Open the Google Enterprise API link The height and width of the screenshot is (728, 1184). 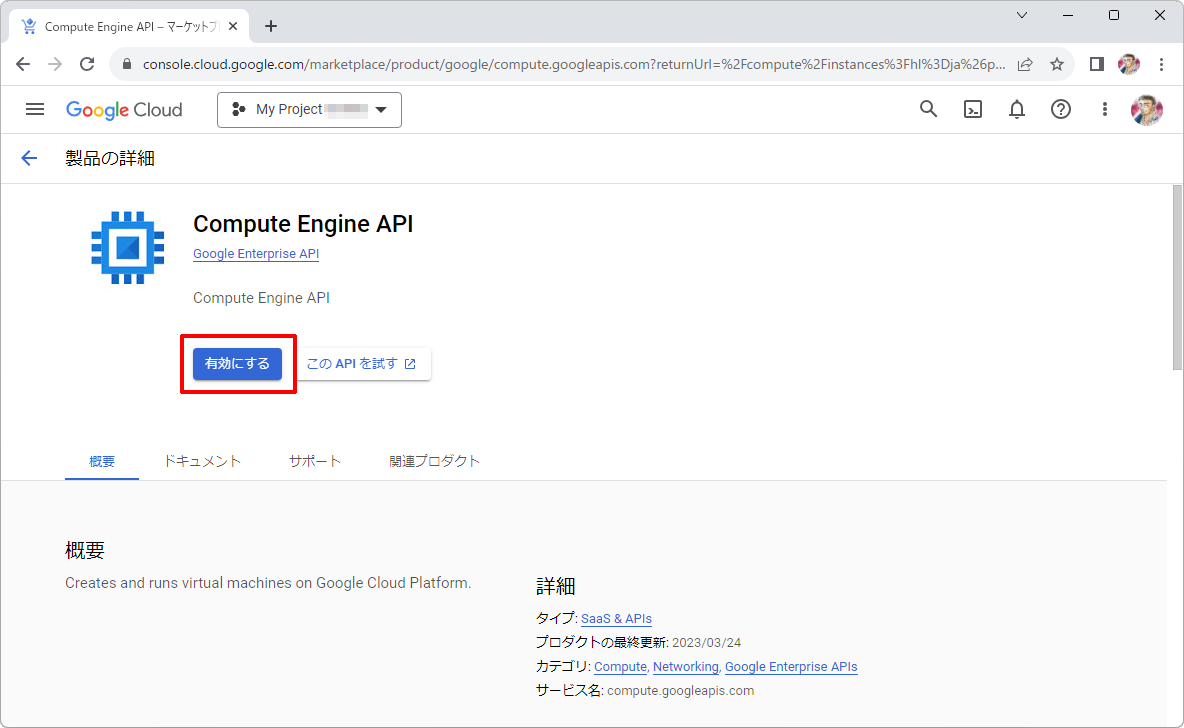pyautogui.click(x=256, y=254)
